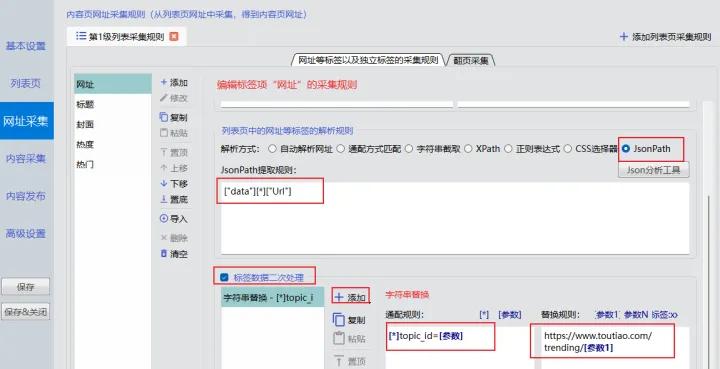
Task: Select the 字符串替换 - [*]topic_i entry
Action: tap(272, 297)
